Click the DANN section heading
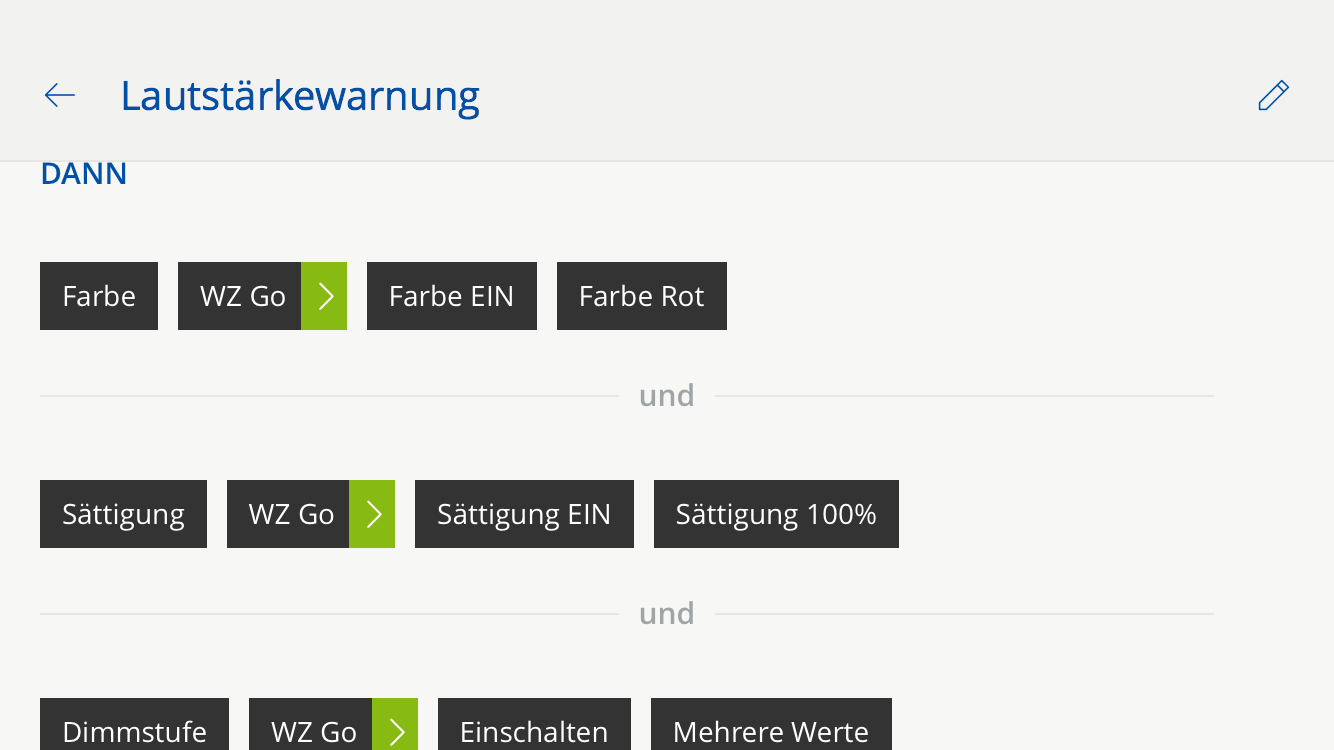This screenshot has width=1334, height=750. (84, 174)
